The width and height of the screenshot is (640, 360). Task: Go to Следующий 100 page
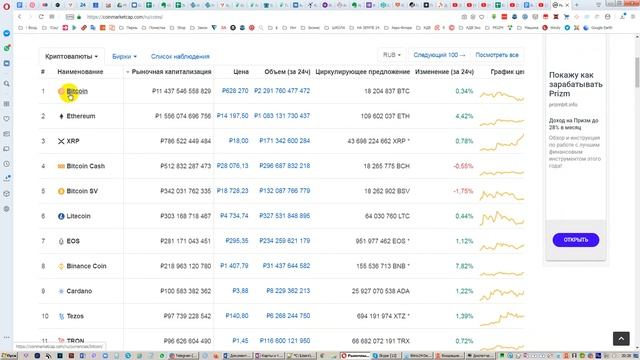point(439,55)
